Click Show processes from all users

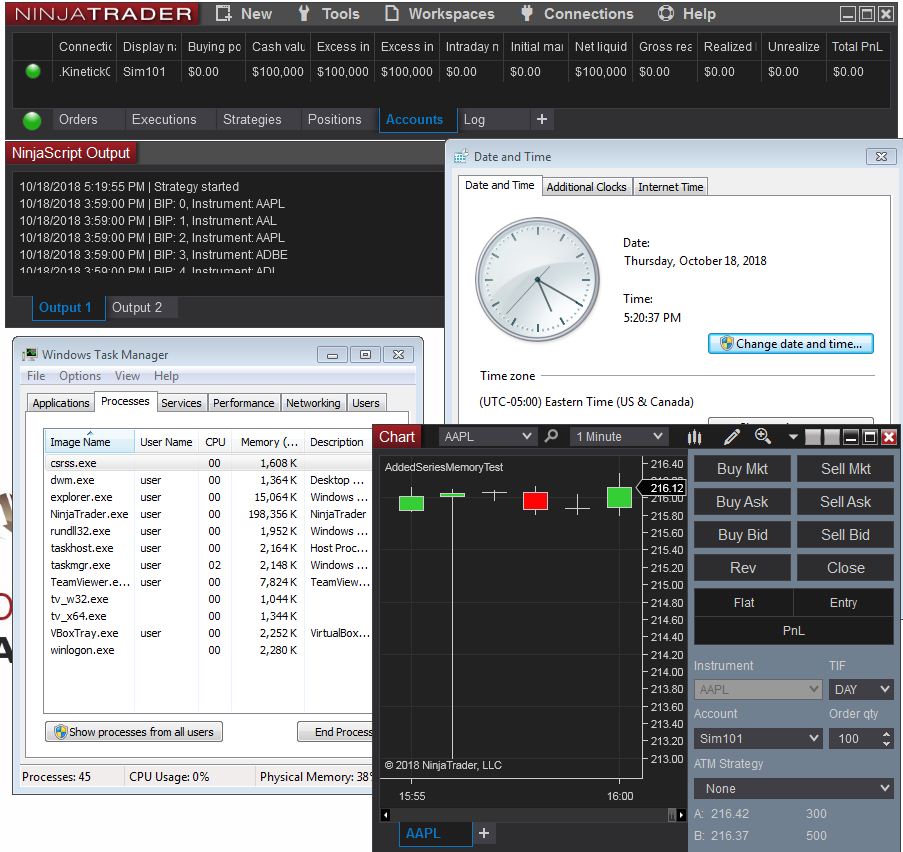click(134, 732)
